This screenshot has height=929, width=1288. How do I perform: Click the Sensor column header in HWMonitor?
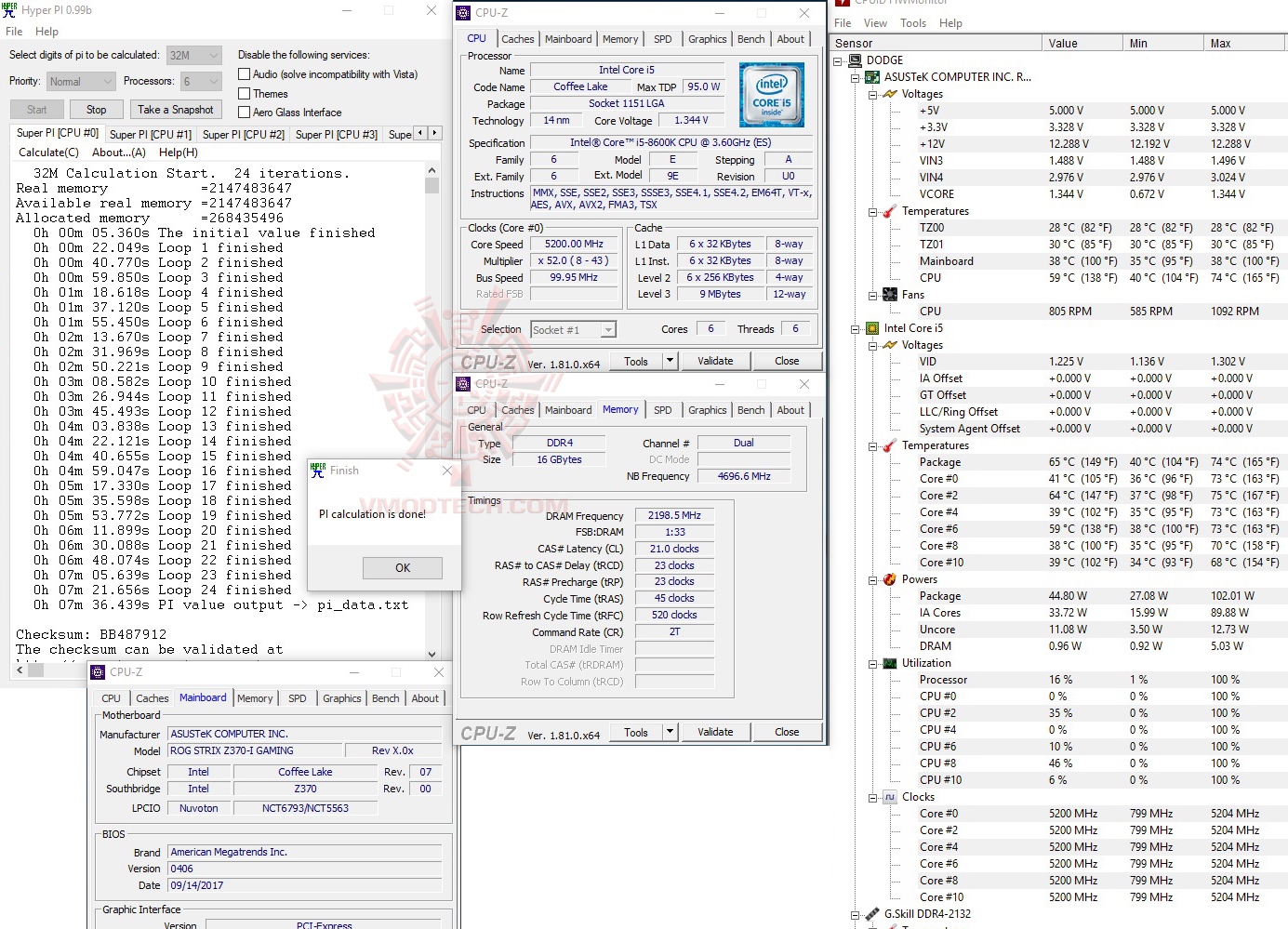pyautogui.click(x=936, y=44)
